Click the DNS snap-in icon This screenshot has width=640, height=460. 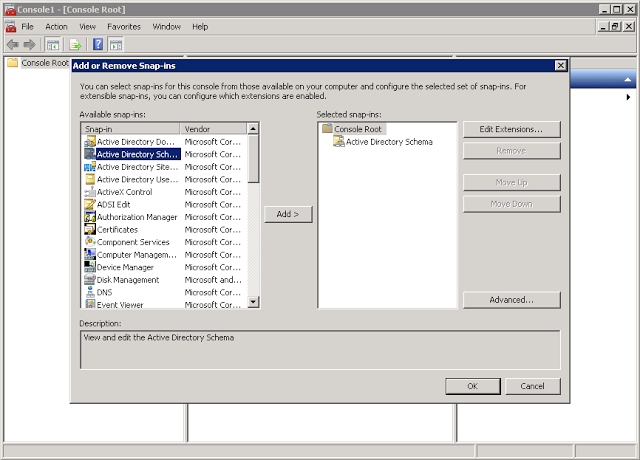click(90, 292)
